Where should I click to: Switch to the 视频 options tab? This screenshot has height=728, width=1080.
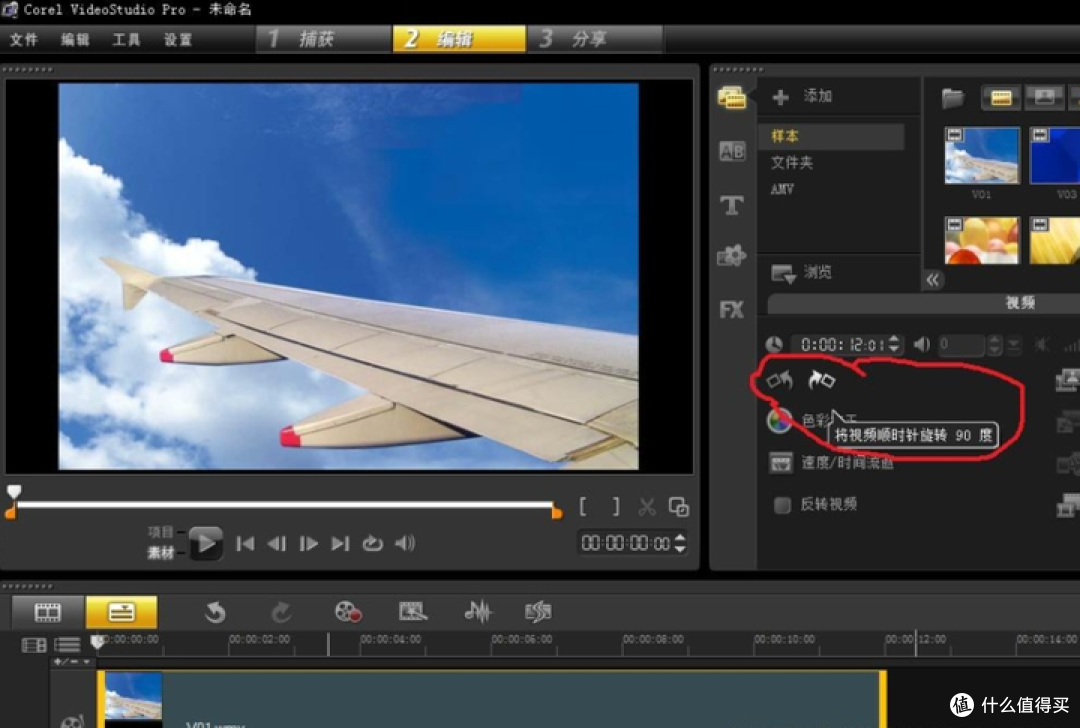point(1019,303)
